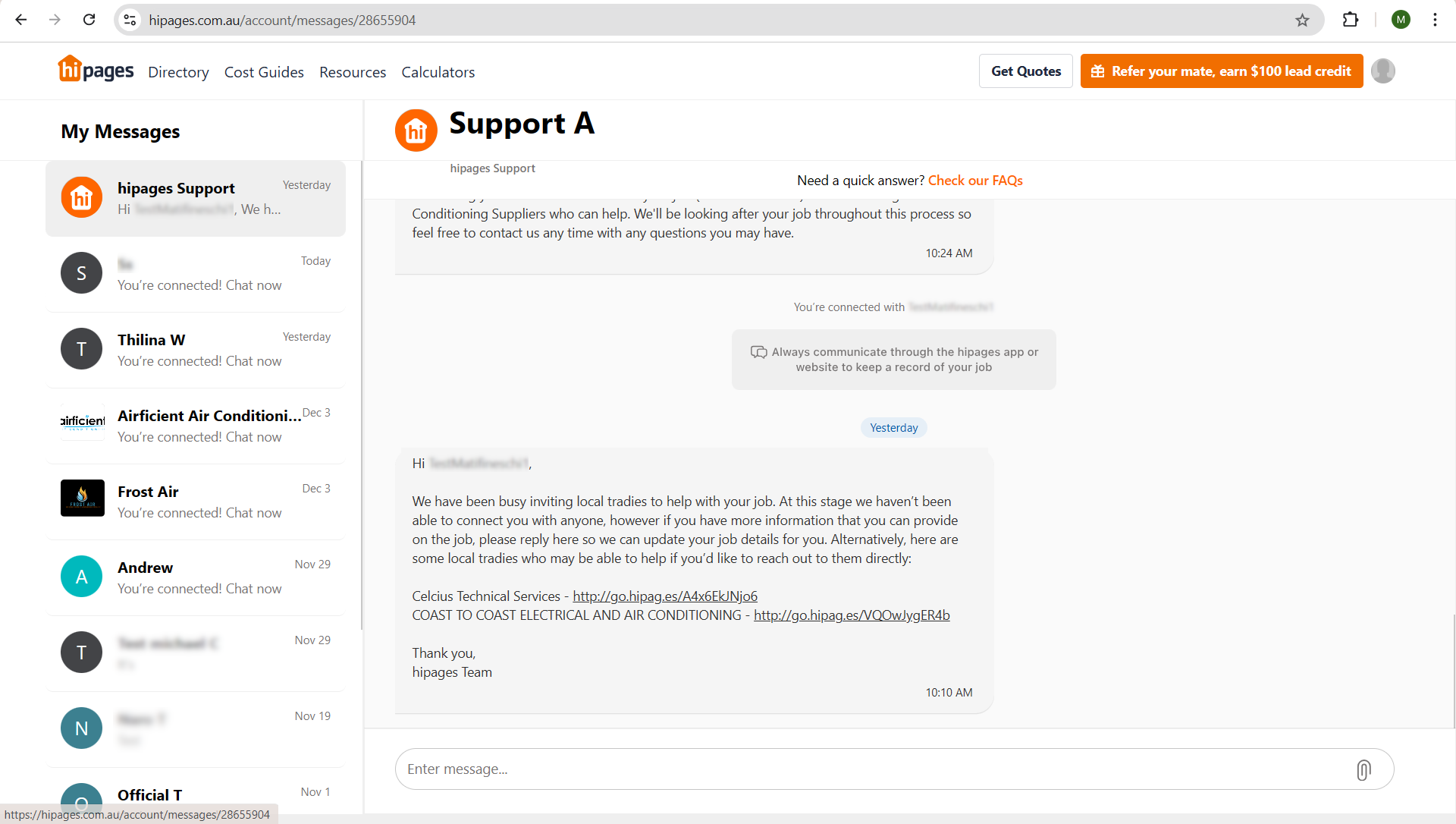Screen dimensions: 1456x824
Task: Go back using browser back arrow
Action: [21, 20]
